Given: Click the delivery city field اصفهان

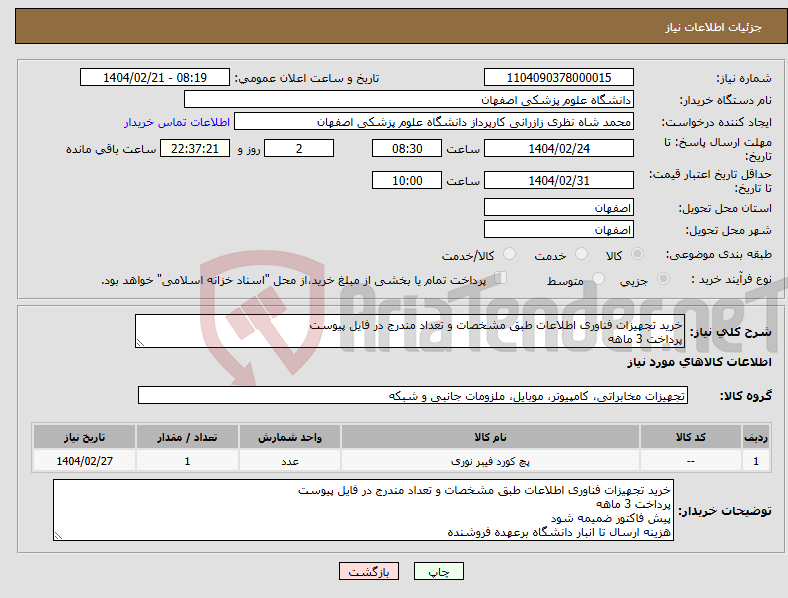Looking at the screenshot, I should pos(559,229).
